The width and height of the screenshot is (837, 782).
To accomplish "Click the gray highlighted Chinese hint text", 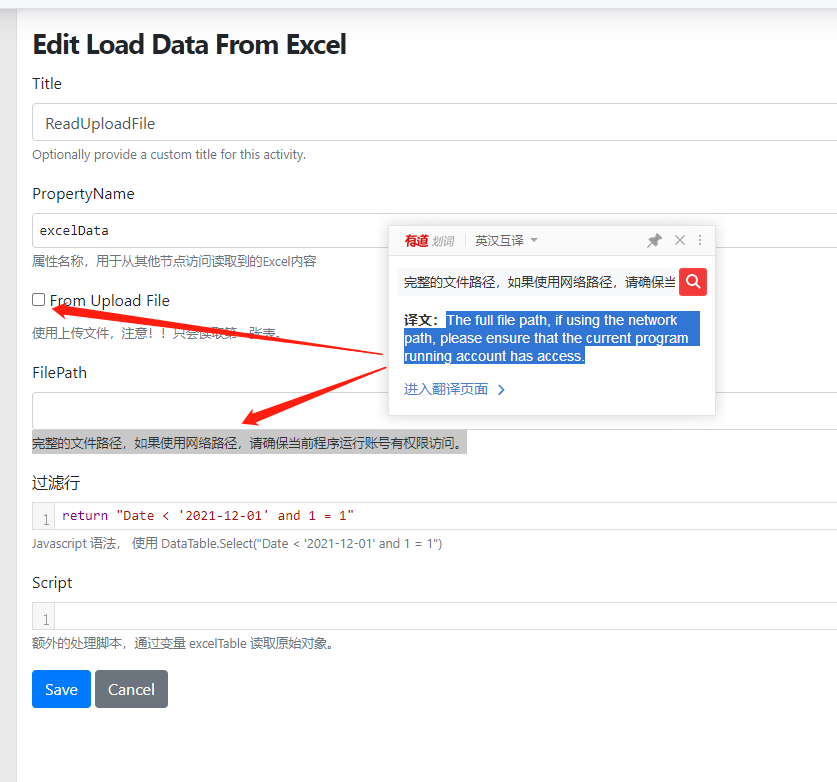I will [x=247, y=443].
